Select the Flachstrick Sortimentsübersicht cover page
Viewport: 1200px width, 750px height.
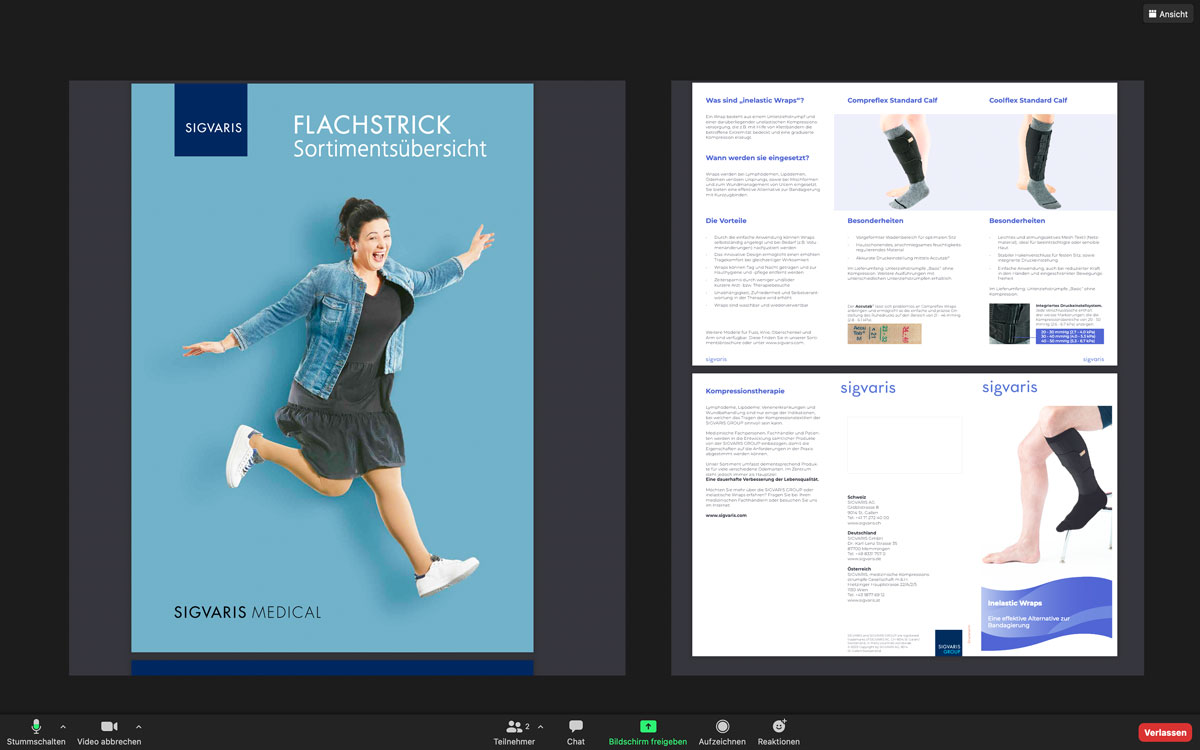(332, 368)
